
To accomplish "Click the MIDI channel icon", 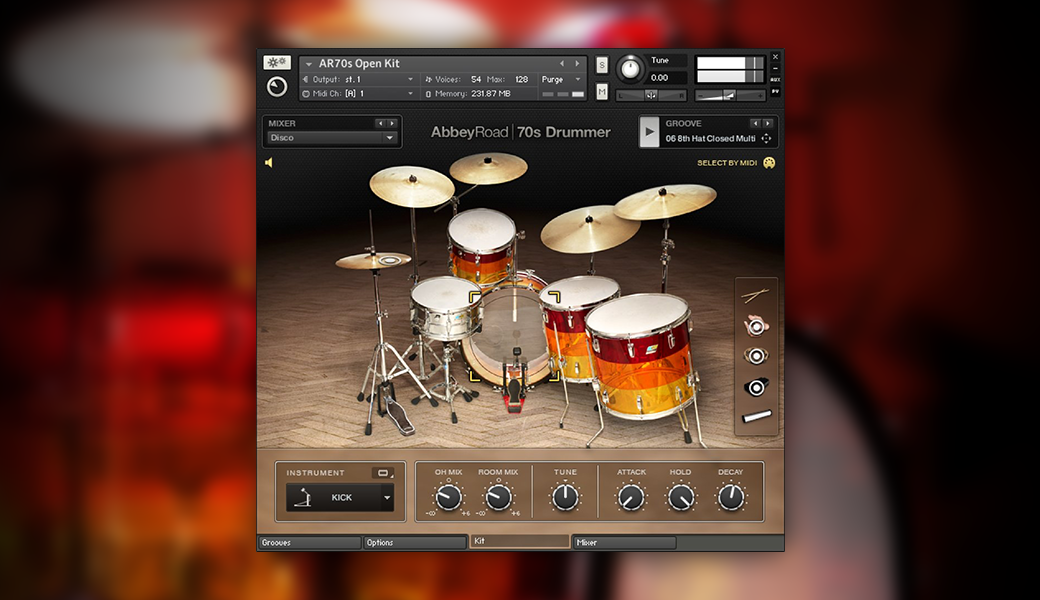I will coord(306,93).
